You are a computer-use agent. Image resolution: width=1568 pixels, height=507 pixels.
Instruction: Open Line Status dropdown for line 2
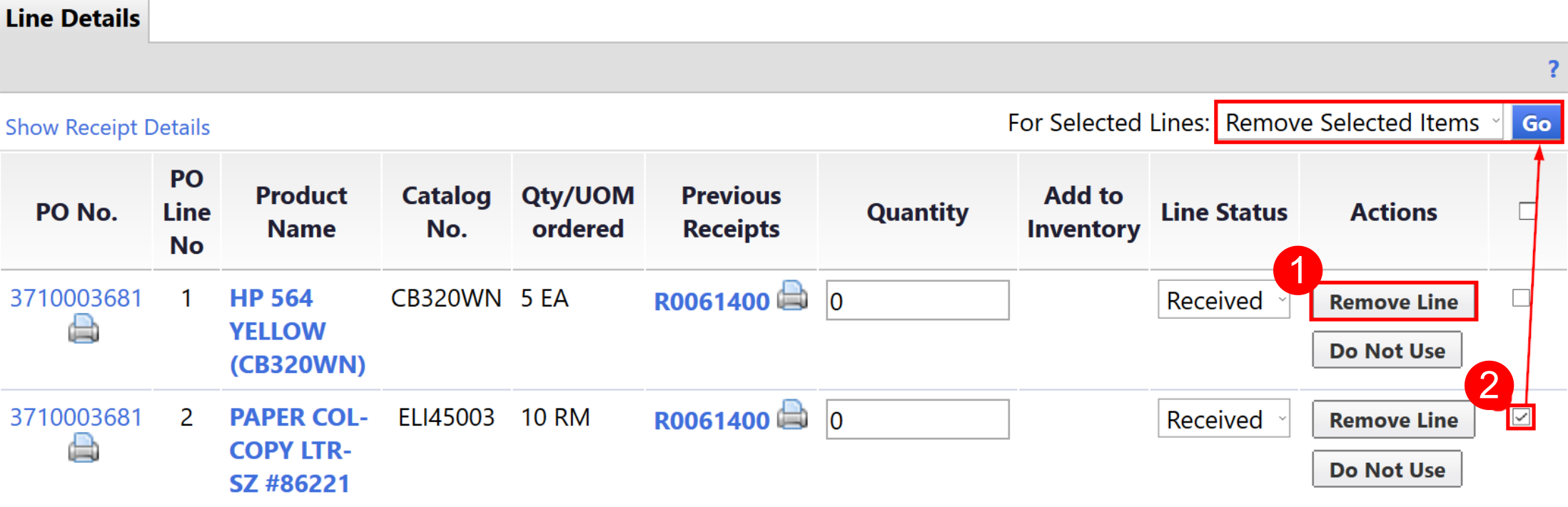[1223, 419]
